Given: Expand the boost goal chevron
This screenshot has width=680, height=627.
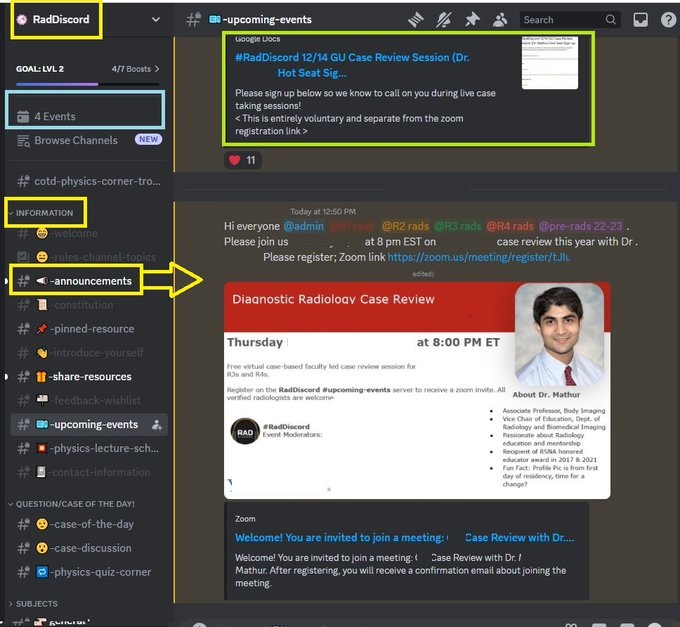Looking at the screenshot, I should click(157, 69).
